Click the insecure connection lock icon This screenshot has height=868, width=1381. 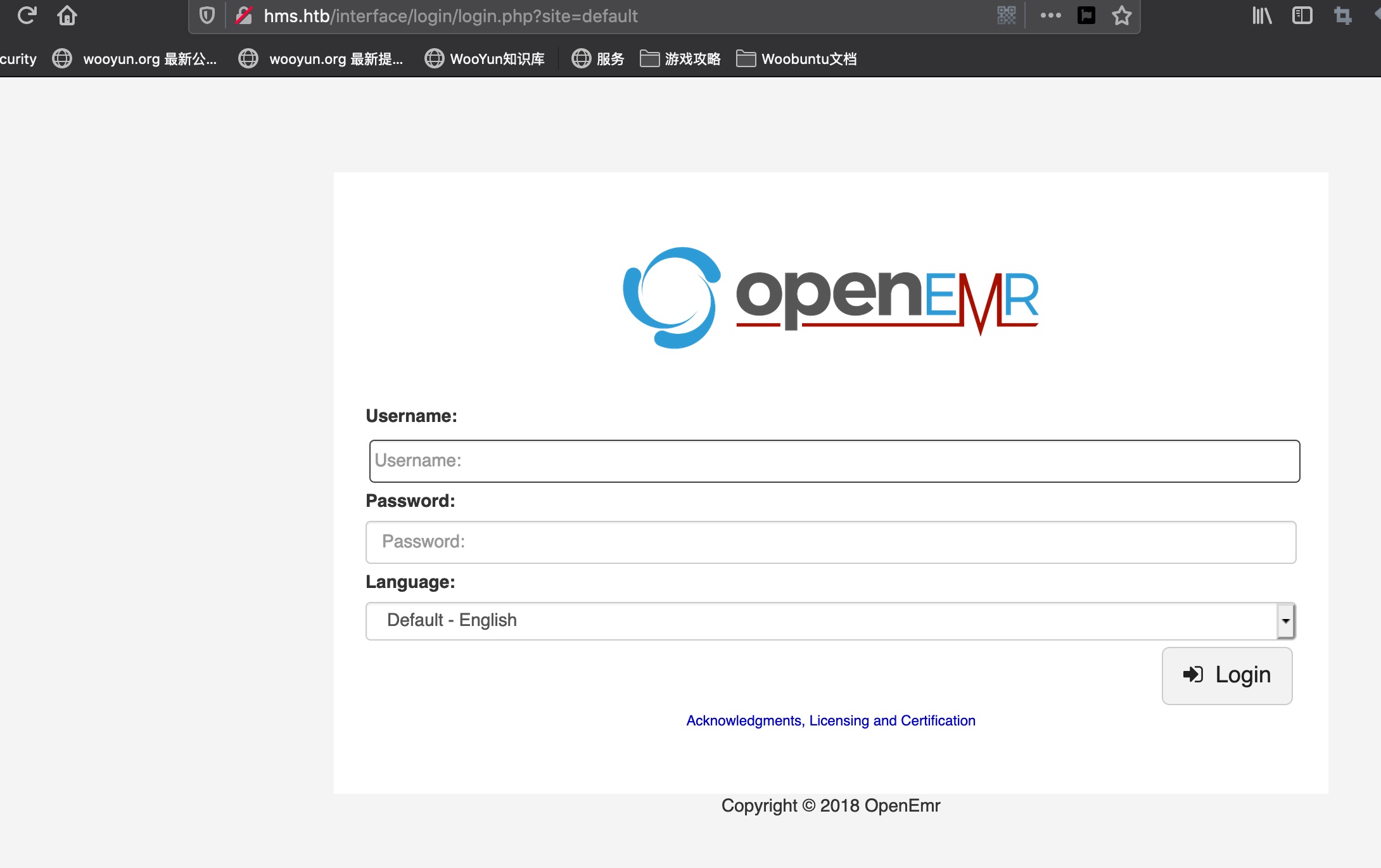pyautogui.click(x=245, y=15)
